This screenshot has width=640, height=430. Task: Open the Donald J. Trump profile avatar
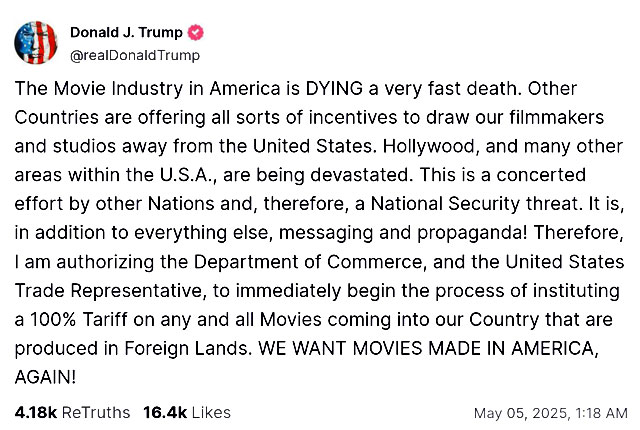tap(36, 42)
